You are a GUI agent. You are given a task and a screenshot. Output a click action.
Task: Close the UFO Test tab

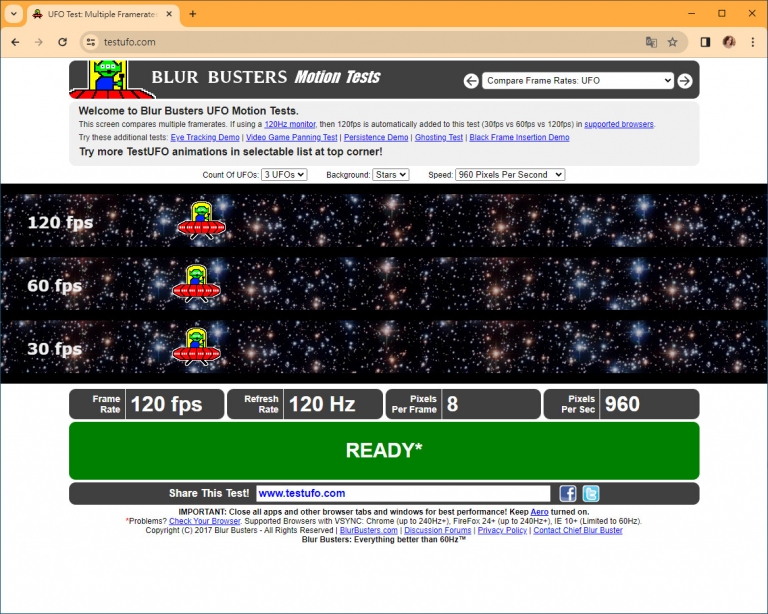pyautogui.click(x=169, y=14)
